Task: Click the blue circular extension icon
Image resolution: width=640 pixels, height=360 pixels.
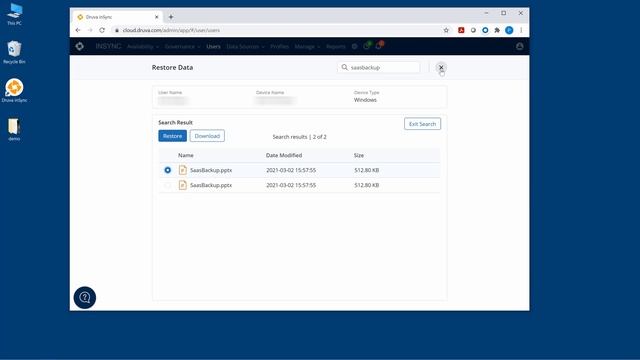Action: tap(485, 30)
